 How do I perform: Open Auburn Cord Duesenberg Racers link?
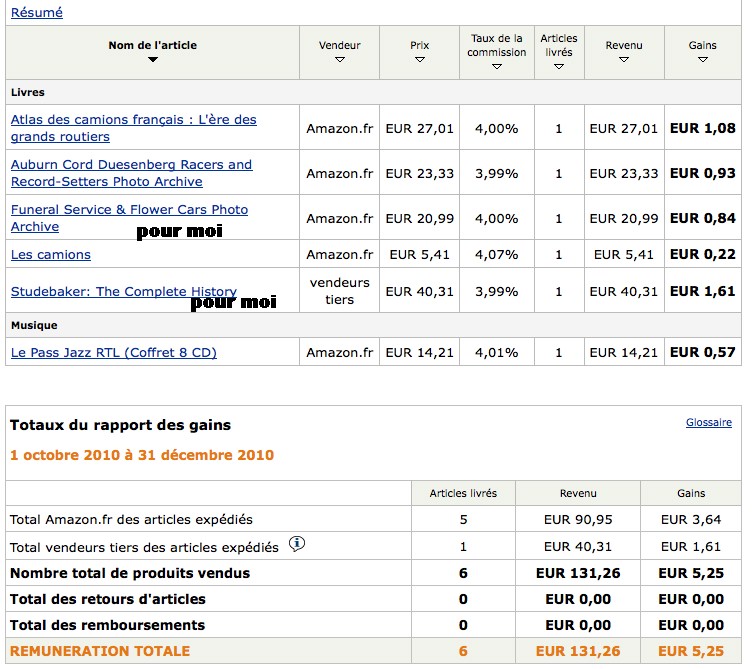[x=131, y=164]
